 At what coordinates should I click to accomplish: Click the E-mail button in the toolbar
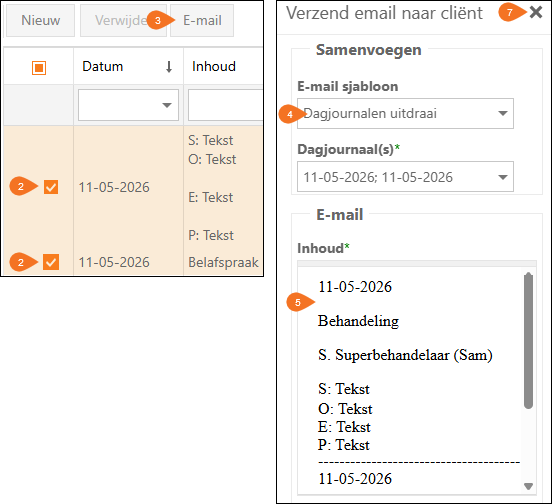[x=202, y=20]
